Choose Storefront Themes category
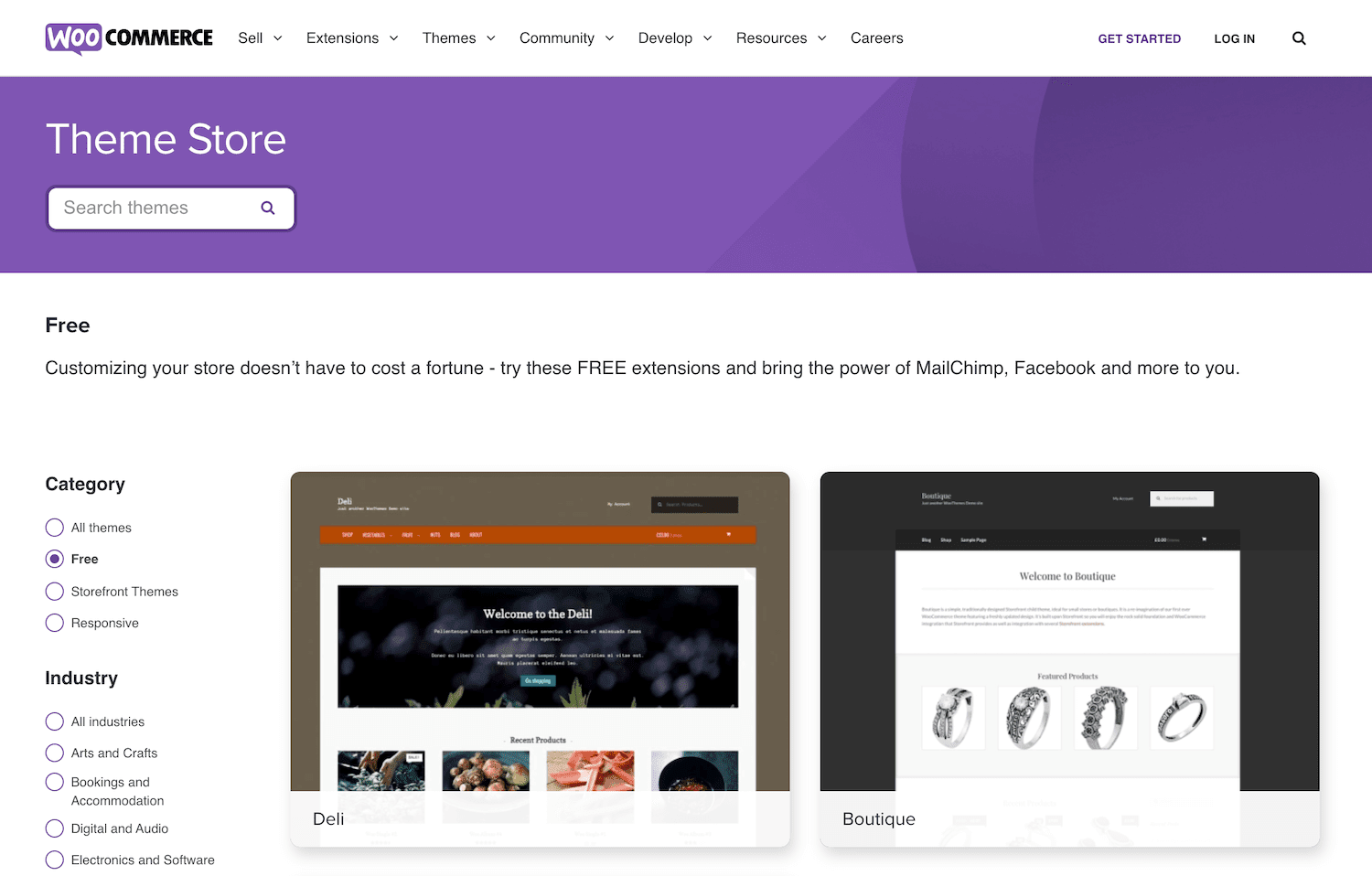 point(54,591)
